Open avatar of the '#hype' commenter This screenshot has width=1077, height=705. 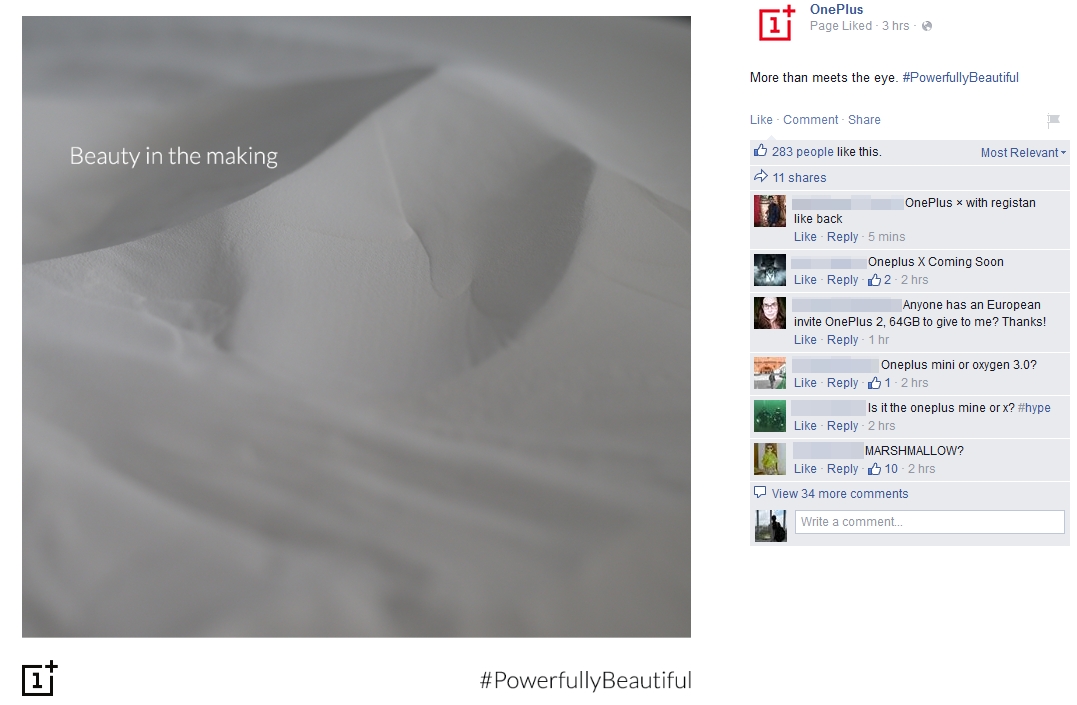[x=770, y=416]
